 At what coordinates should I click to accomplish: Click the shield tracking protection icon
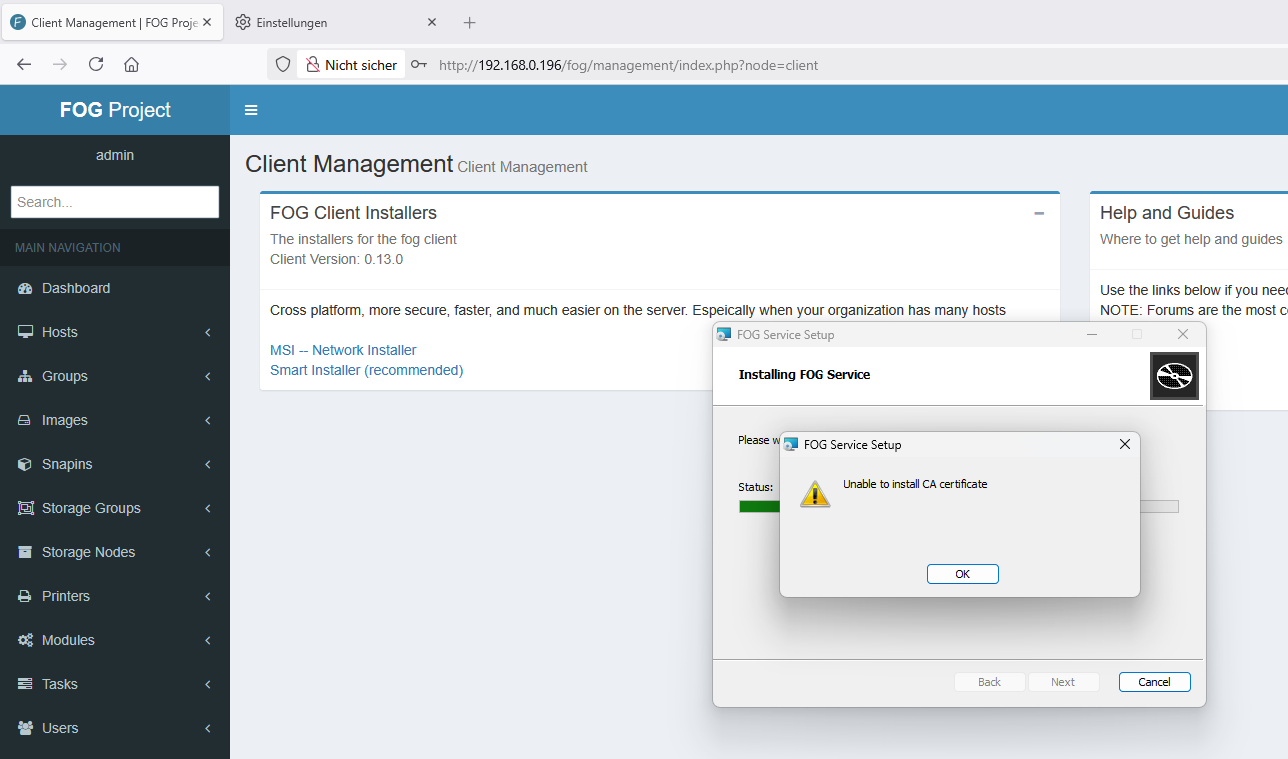283,64
